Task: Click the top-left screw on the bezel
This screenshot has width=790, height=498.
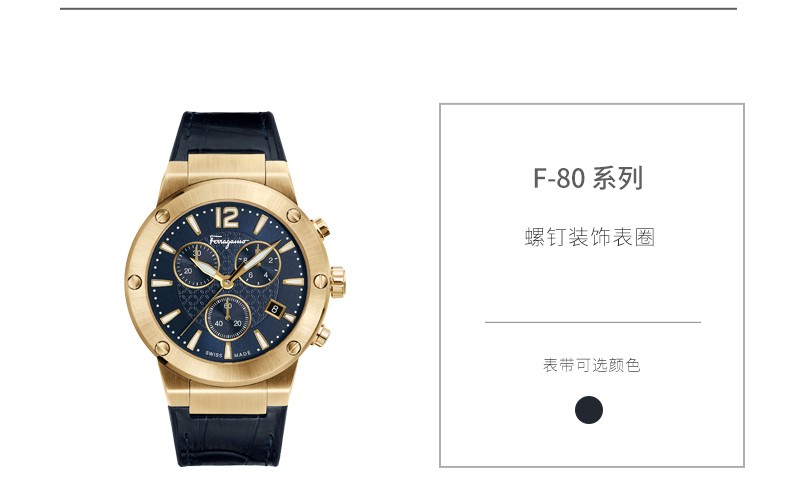Action: [162, 216]
